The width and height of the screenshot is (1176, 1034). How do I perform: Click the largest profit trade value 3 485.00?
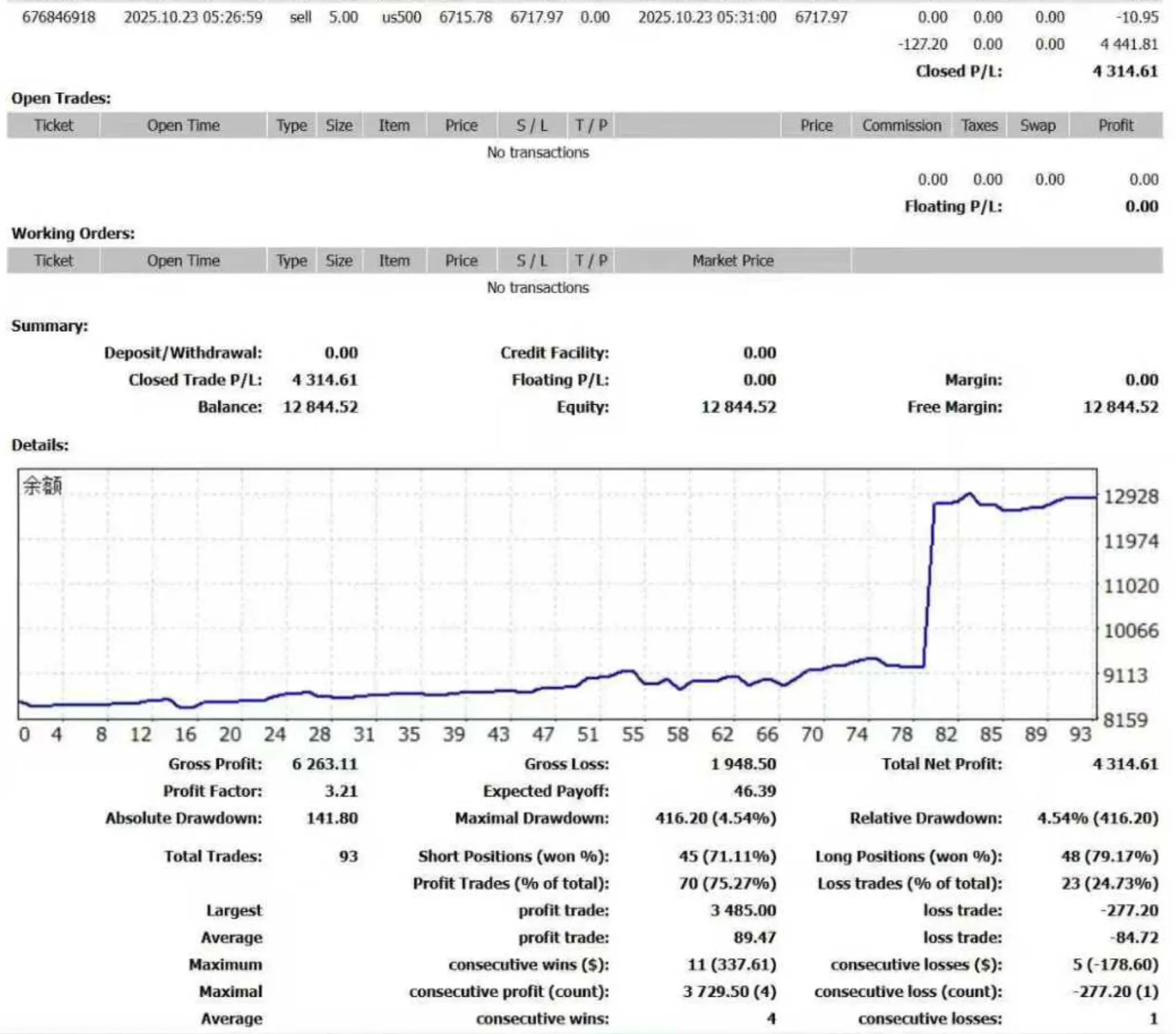[743, 911]
